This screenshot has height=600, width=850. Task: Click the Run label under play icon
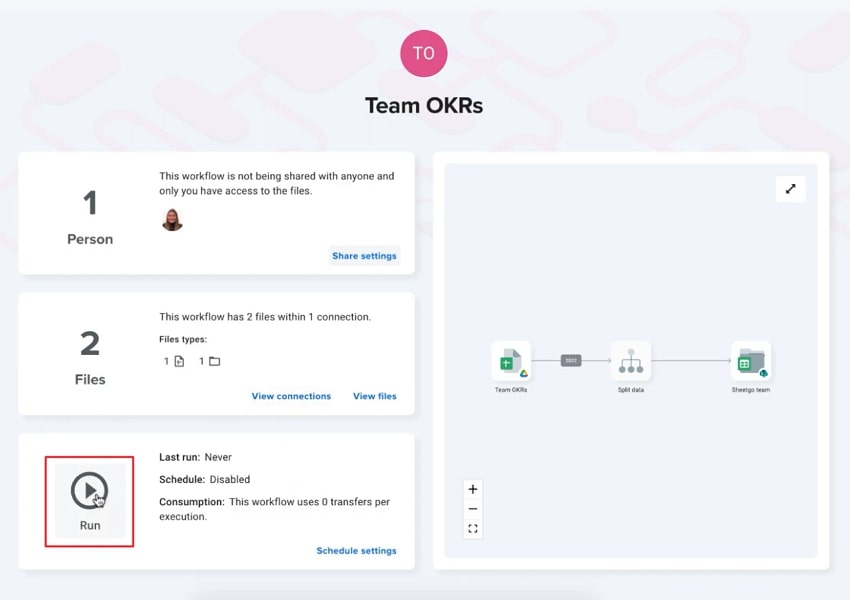pyautogui.click(x=90, y=525)
